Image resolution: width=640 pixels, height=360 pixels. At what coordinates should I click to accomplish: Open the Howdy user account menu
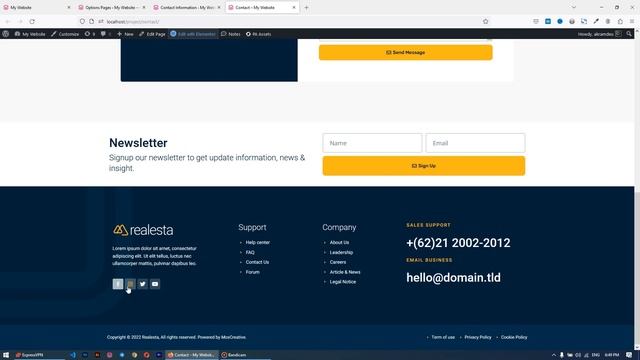(x=600, y=34)
